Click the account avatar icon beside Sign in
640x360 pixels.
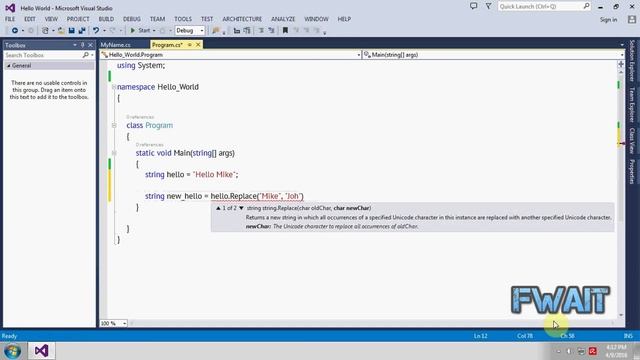coord(632,19)
